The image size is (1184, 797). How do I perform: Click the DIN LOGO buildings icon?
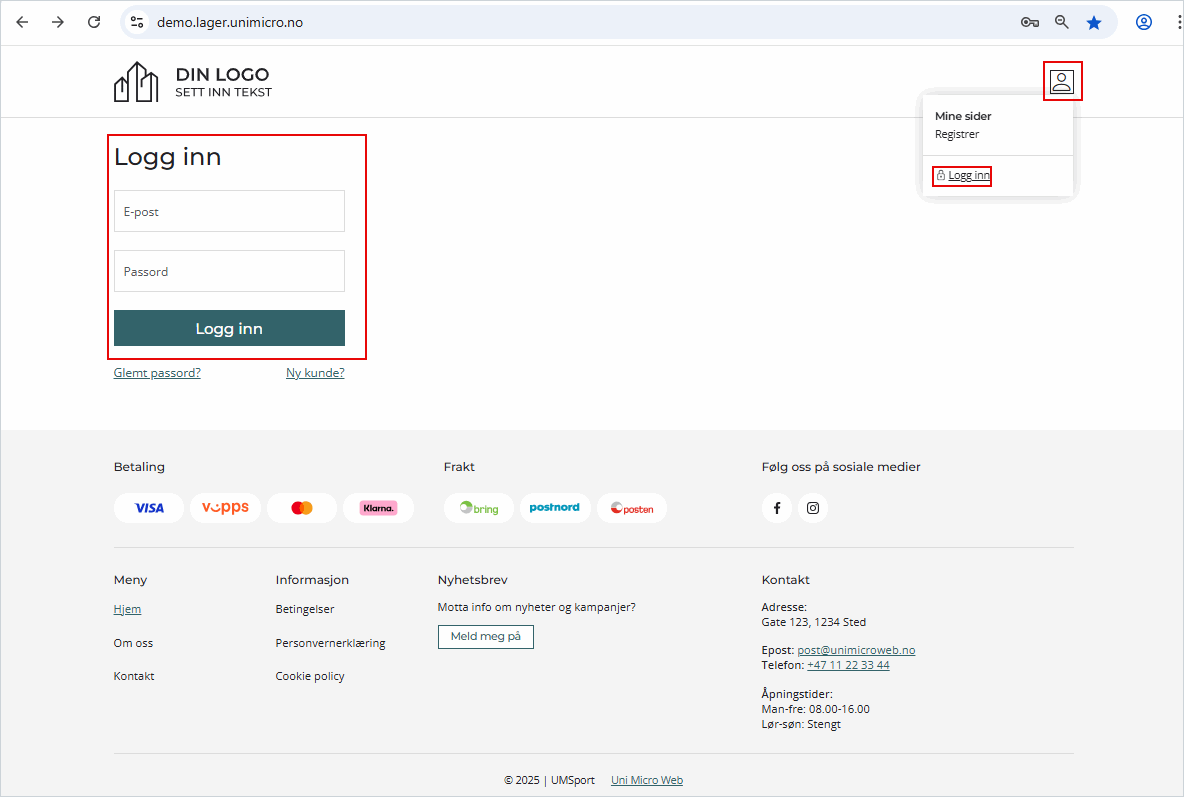tap(136, 82)
